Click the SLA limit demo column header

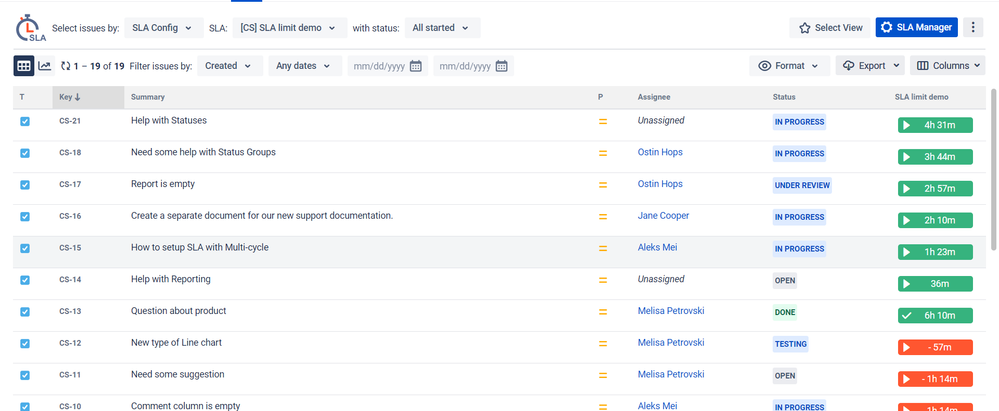pyautogui.click(x=921, y=97)
